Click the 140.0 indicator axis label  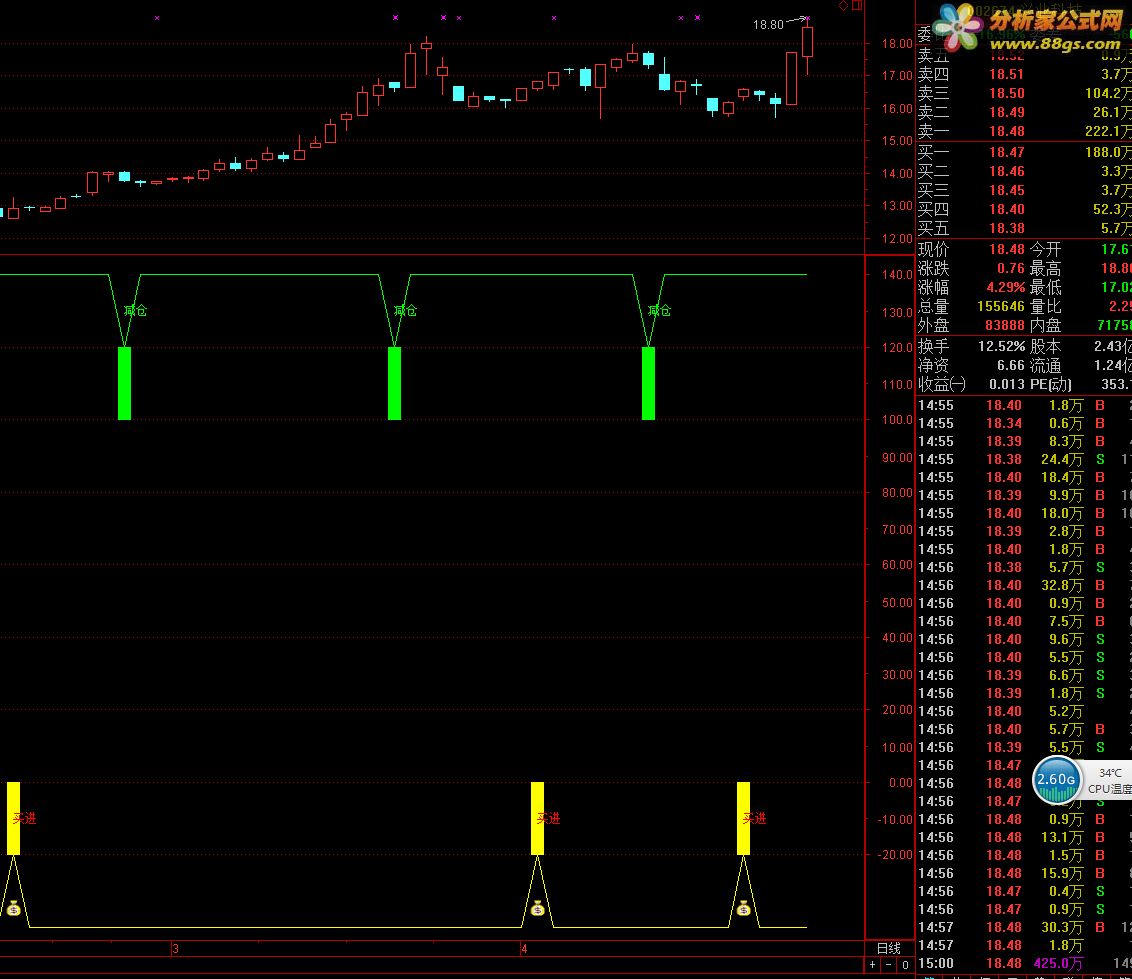coord(897,274)
